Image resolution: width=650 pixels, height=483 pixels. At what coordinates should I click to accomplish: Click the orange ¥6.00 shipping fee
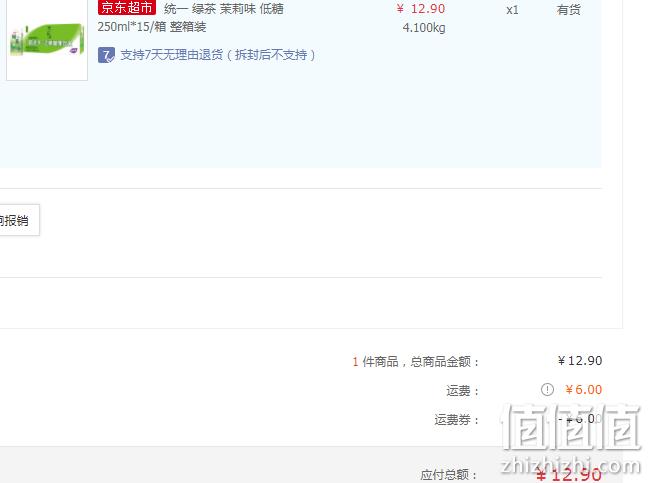(583, 390)
